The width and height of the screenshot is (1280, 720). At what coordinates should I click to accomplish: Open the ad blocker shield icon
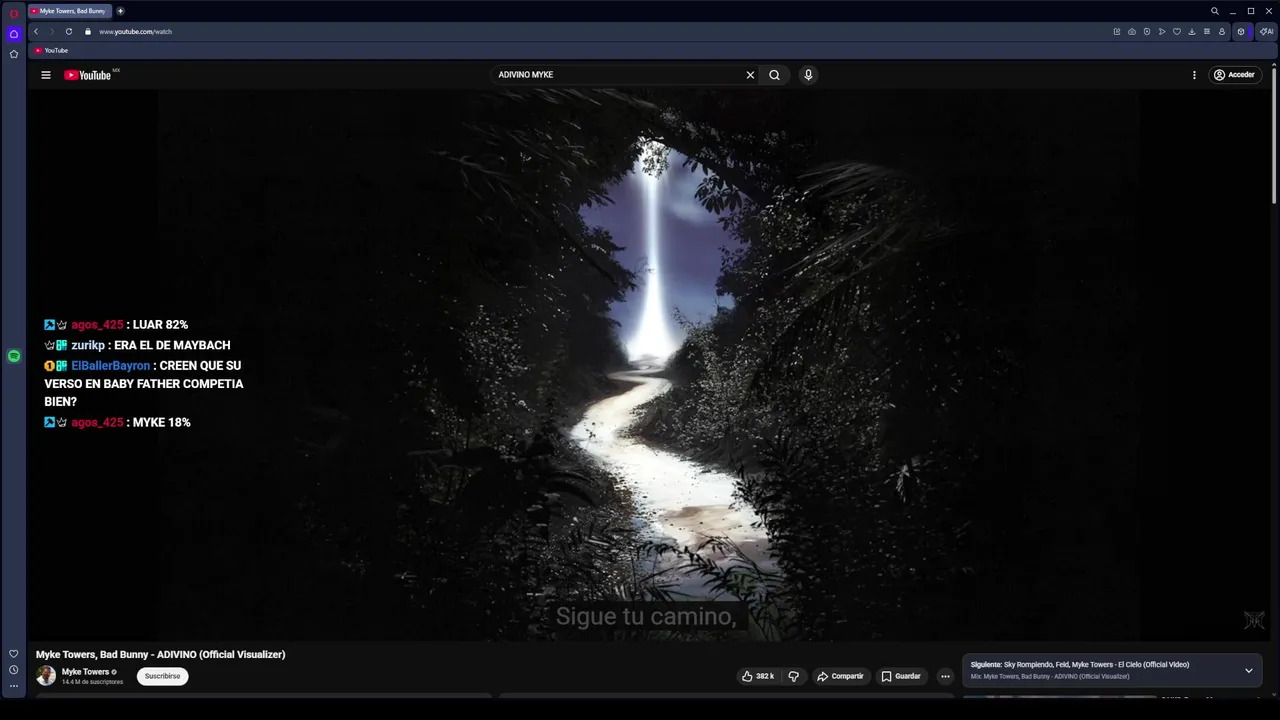pos(1147,31)
